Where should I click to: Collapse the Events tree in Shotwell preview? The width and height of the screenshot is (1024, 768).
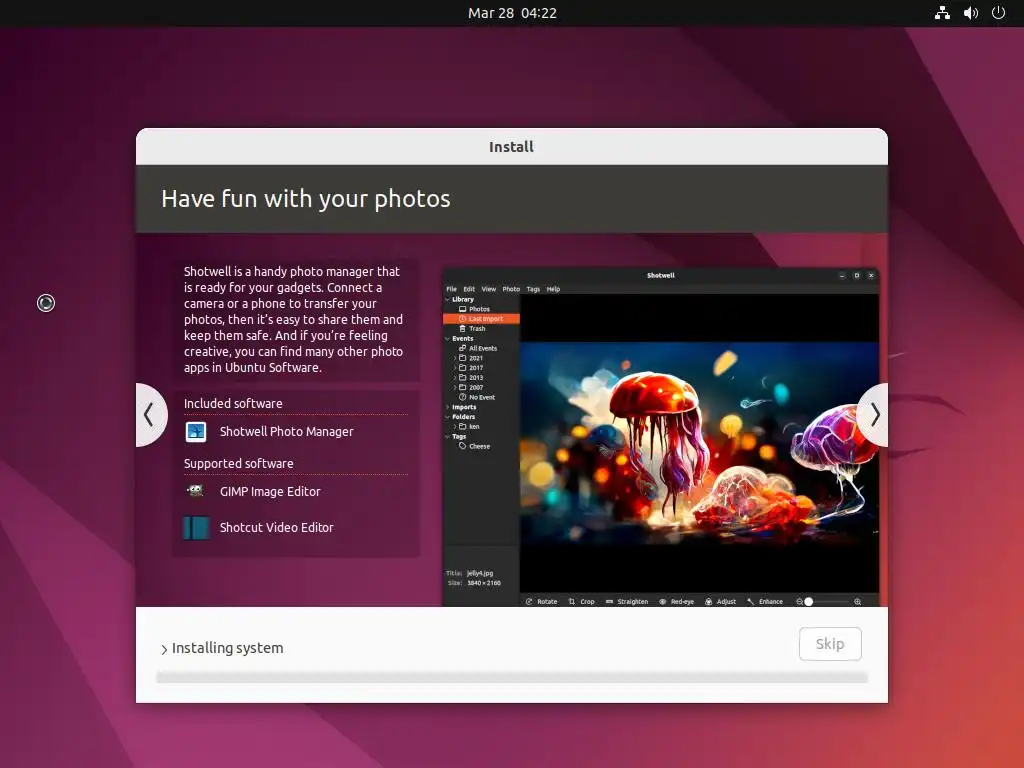448,338
